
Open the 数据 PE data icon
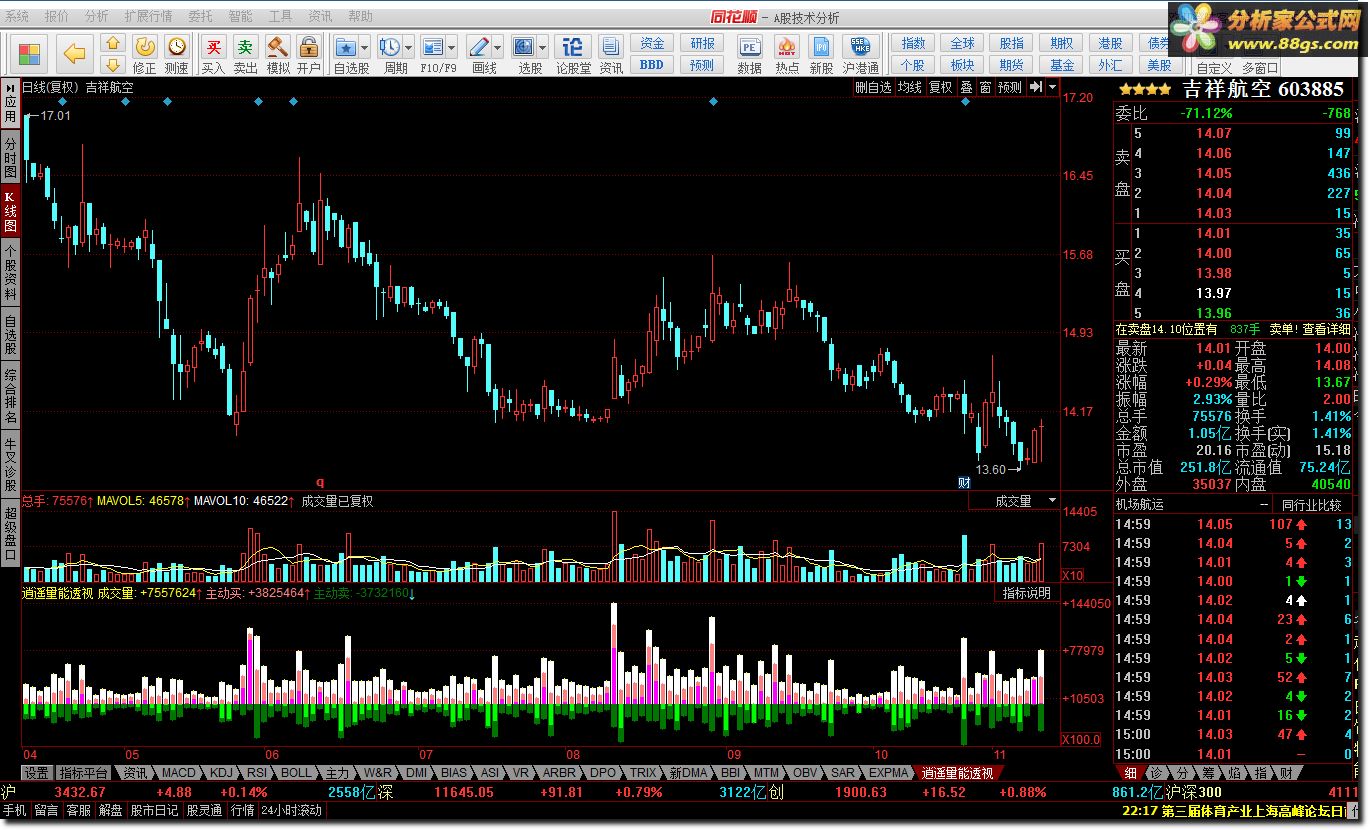click(749, 47)
